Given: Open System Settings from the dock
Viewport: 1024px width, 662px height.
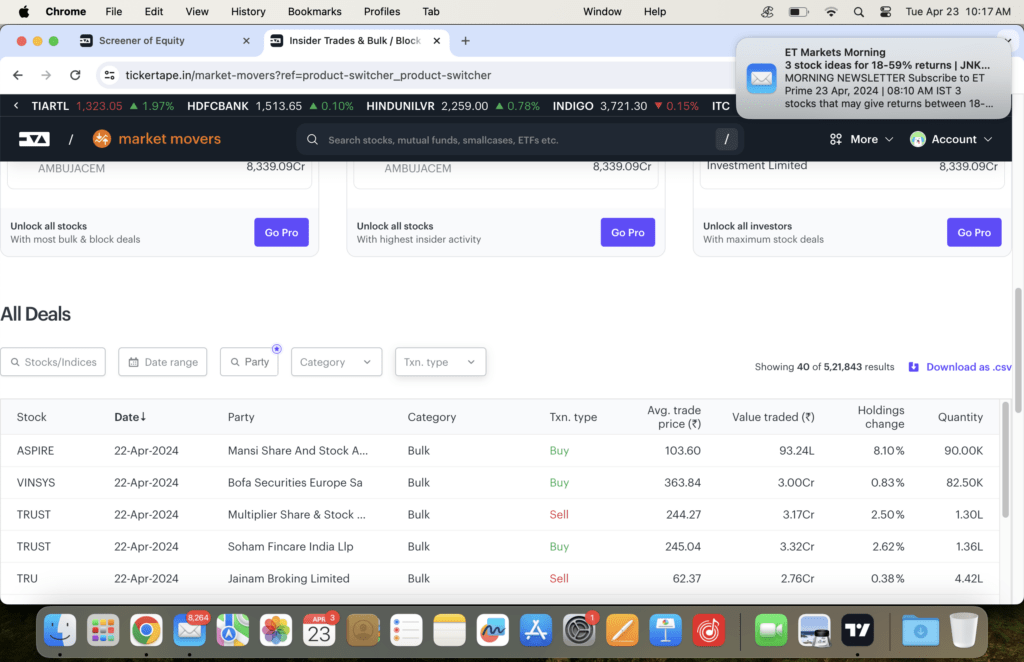Looking at the screenshot, I should point(579,630).
